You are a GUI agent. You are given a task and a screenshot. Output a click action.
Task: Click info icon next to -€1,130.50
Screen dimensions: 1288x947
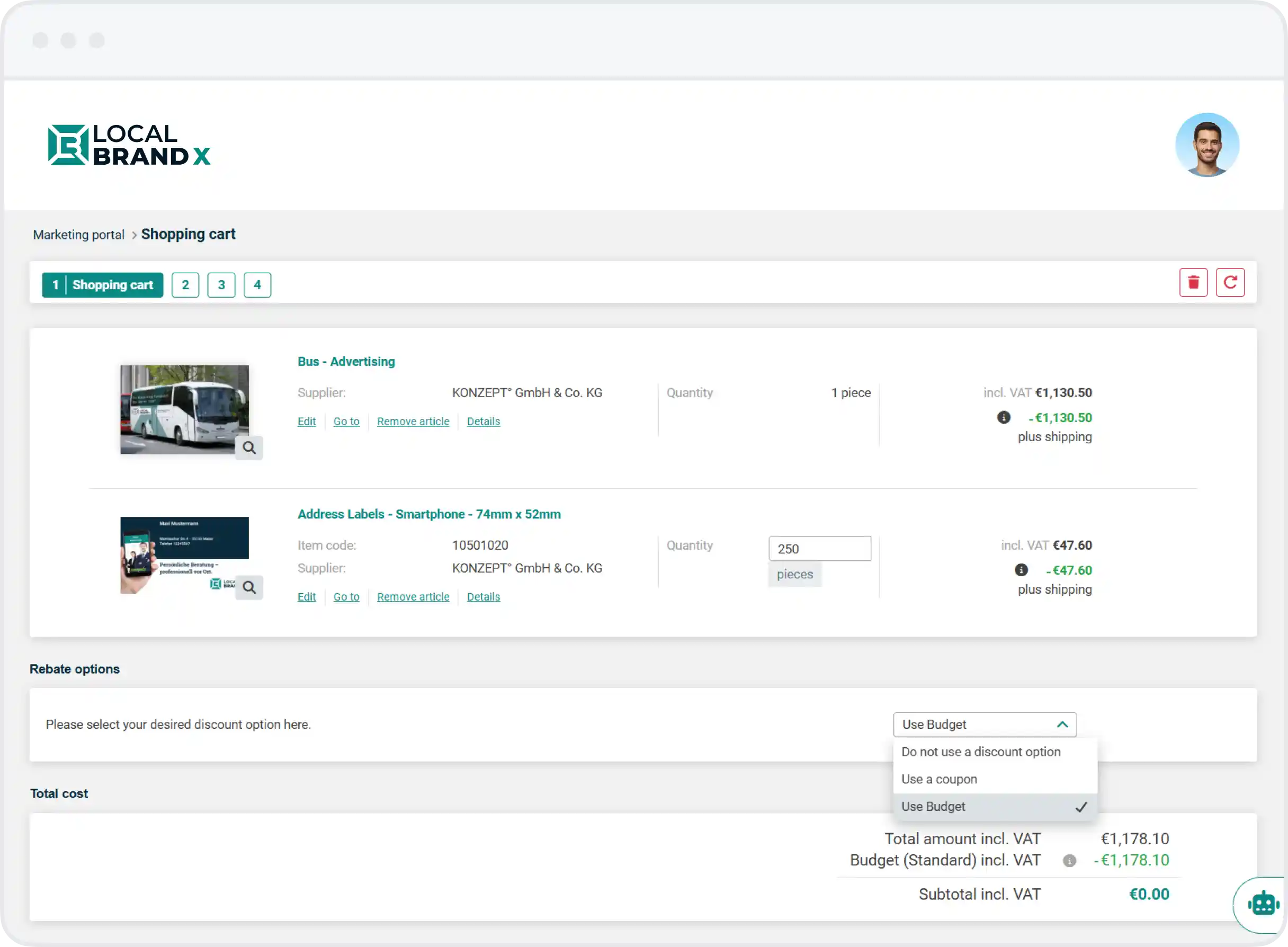(1003, 417)
